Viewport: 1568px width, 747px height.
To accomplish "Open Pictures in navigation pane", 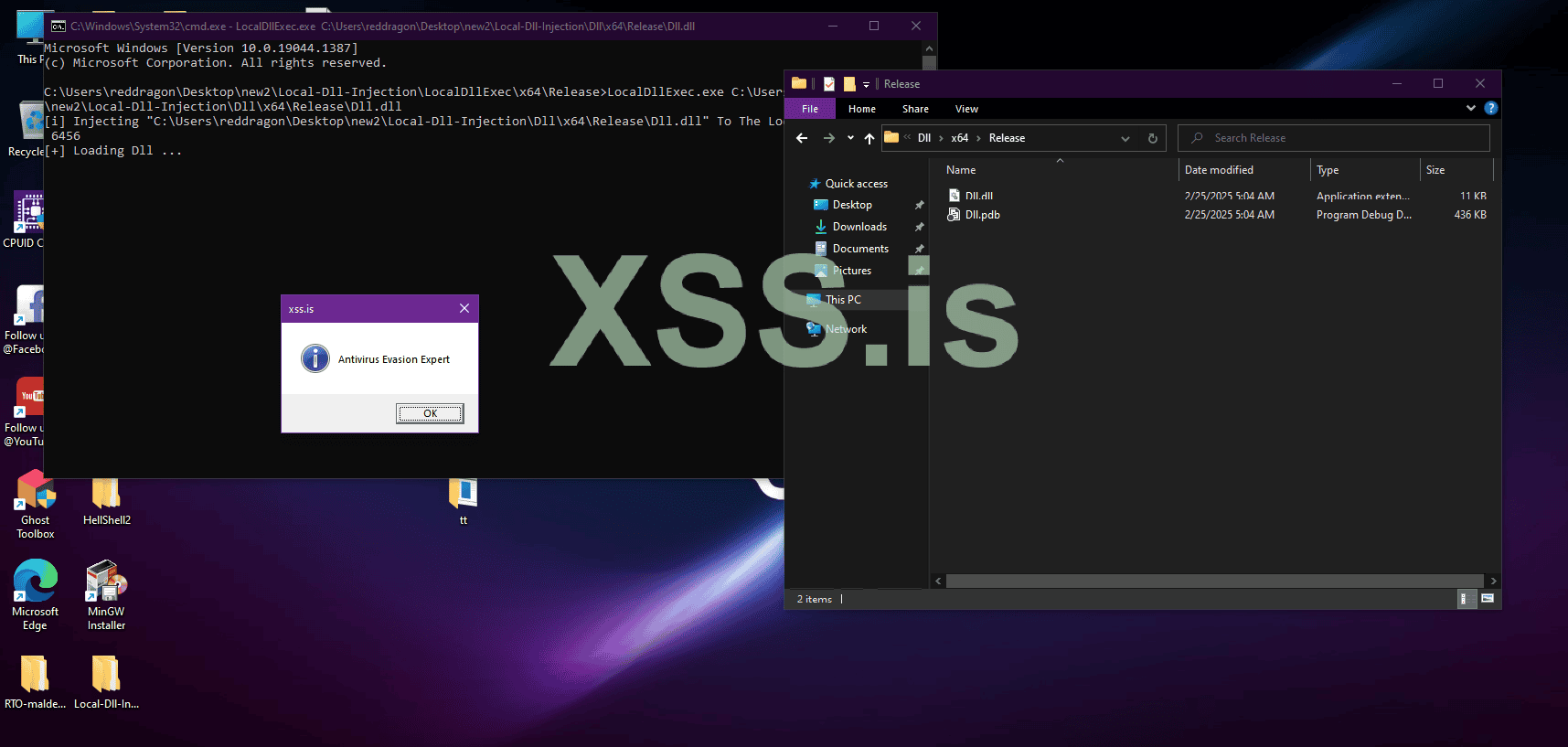I will (x=852, y=271).
